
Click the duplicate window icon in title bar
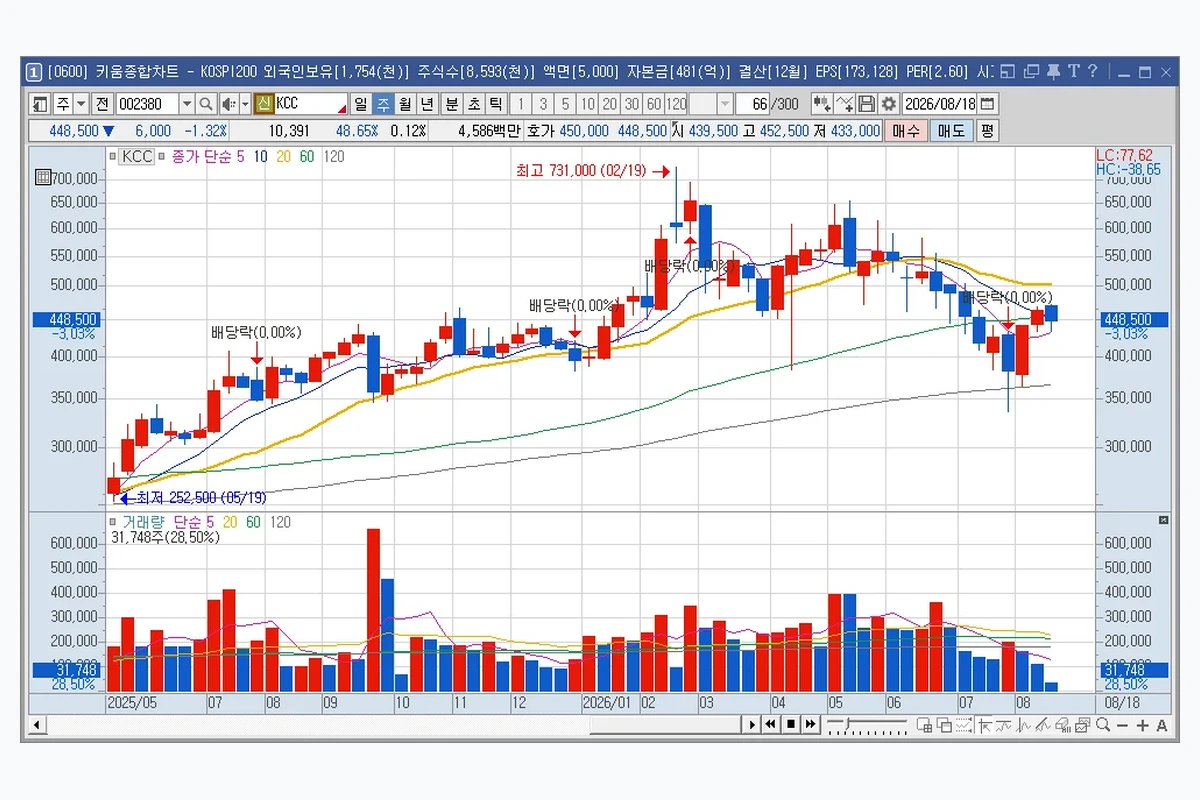(x=1030, y=71)
